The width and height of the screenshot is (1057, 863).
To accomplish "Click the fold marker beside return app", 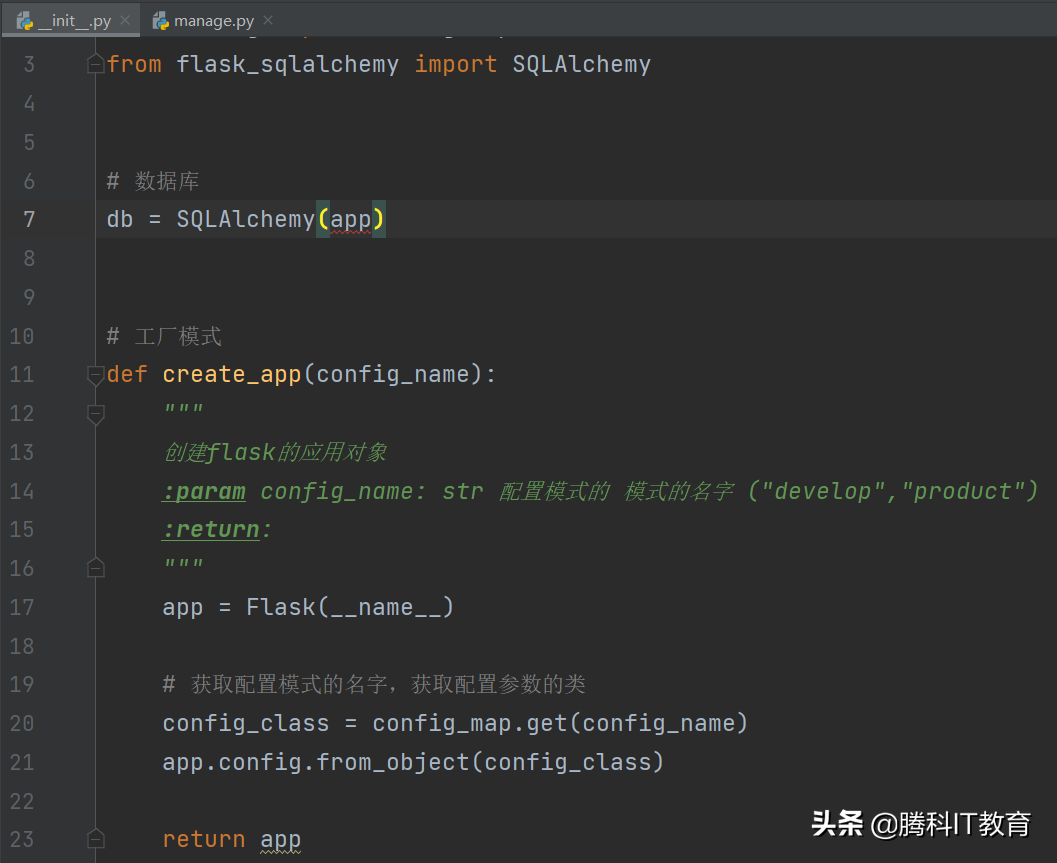I will 95,838.
